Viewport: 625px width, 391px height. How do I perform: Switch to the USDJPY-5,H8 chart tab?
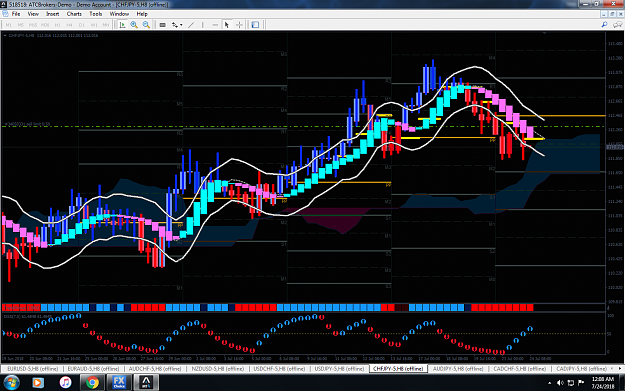(x=339, y=369)
